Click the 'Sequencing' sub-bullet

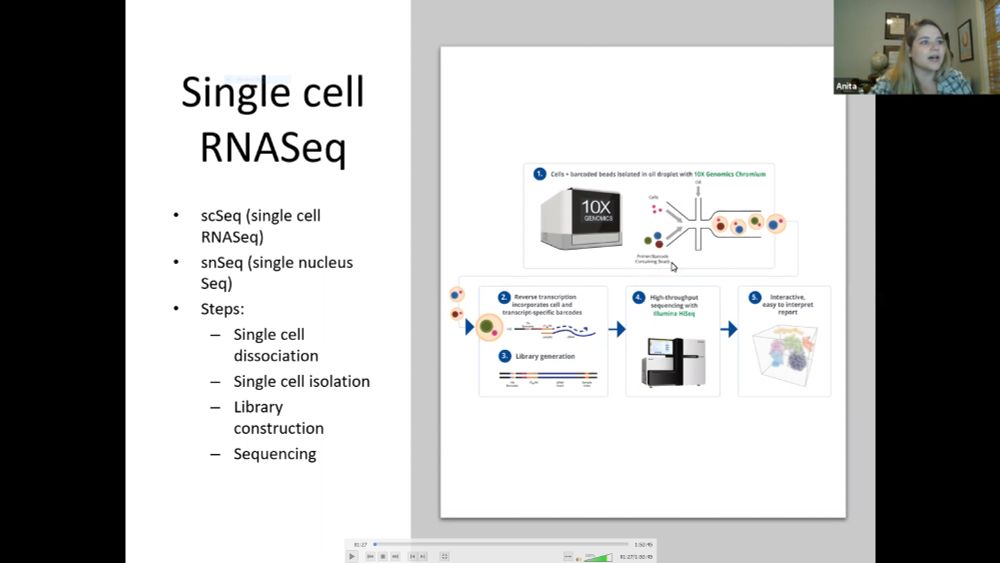(275, 454)
